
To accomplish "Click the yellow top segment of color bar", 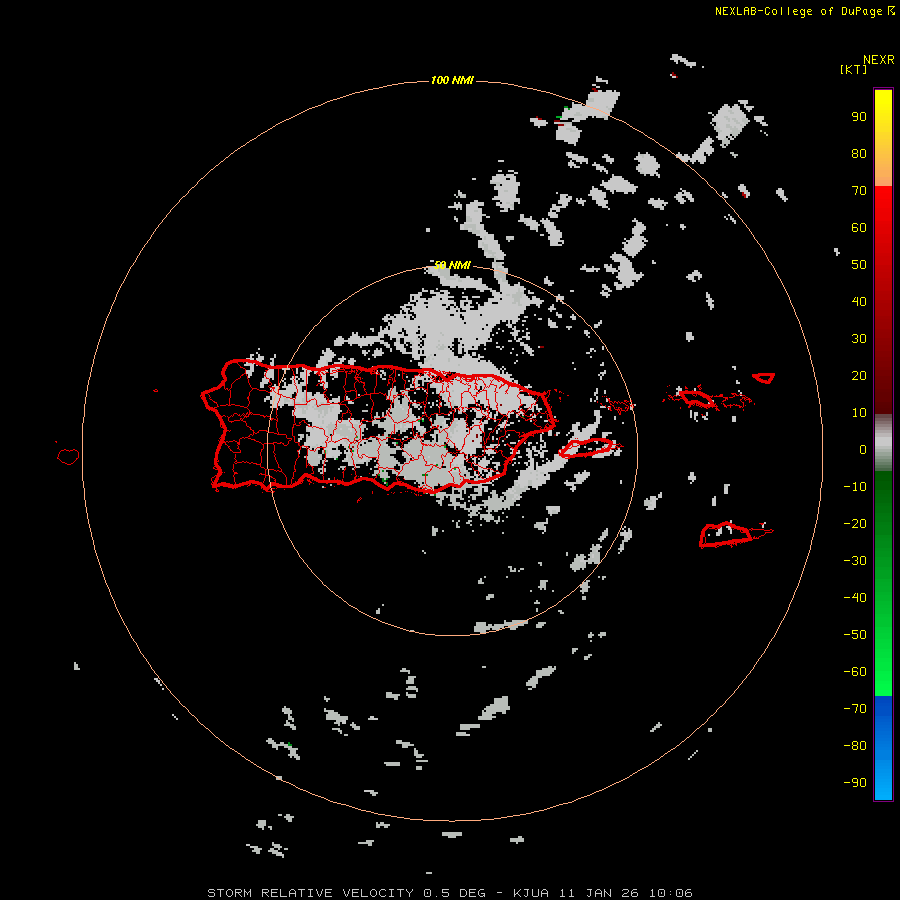I will pyautogui.click(x=883, y=137).
